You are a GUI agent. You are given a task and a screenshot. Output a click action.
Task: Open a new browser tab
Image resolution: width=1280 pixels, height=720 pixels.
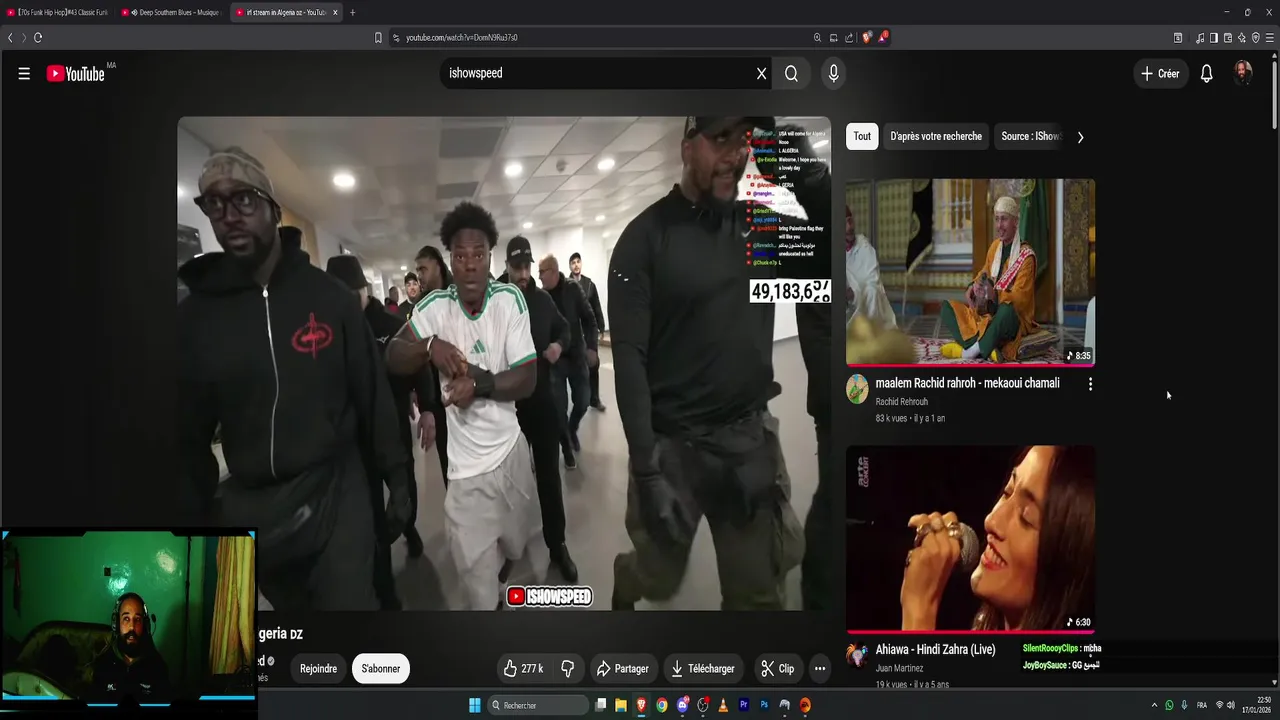pos(352,12)
